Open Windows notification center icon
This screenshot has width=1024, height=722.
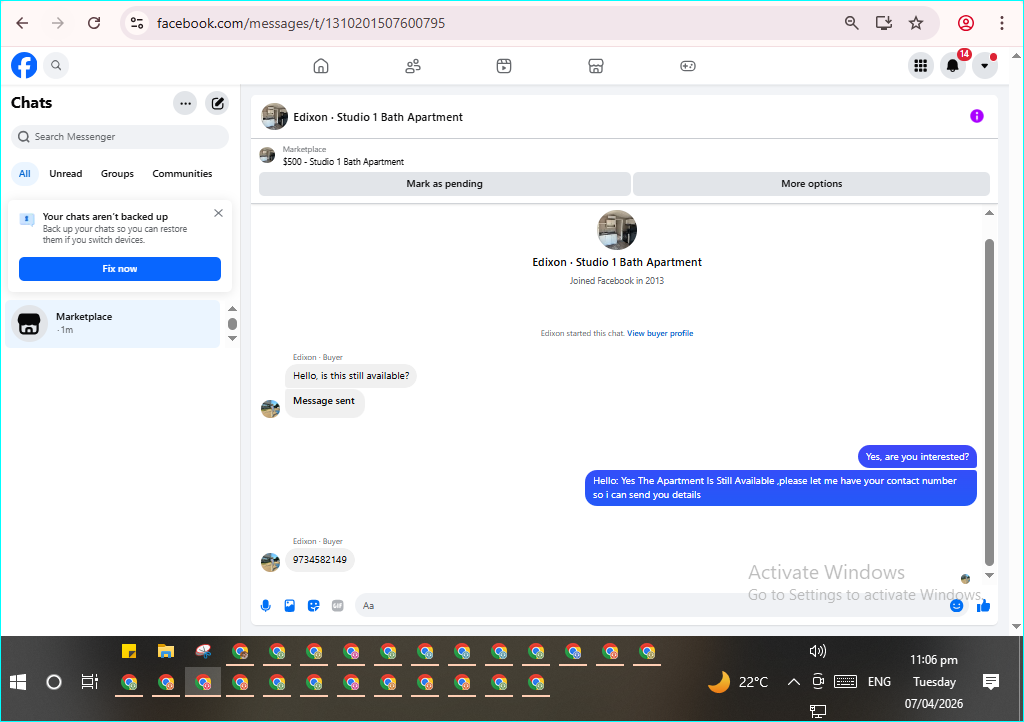[x=991, y=682]
